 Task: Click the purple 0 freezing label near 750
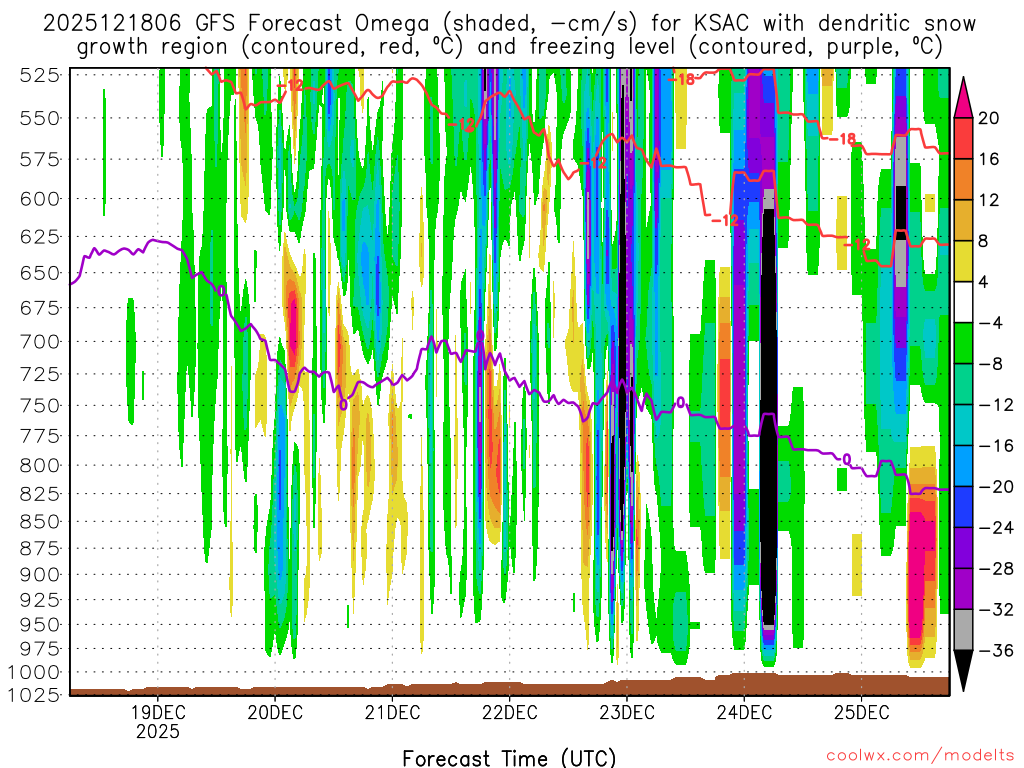coord(343,405)
